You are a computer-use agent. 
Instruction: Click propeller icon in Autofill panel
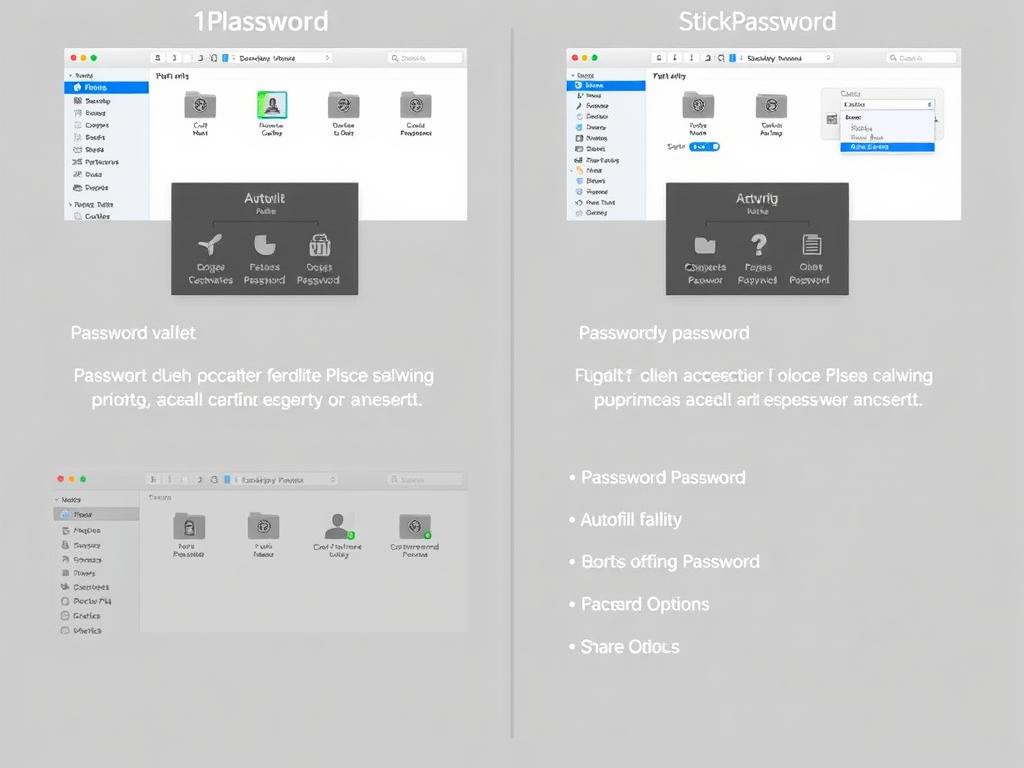point(210,246)
